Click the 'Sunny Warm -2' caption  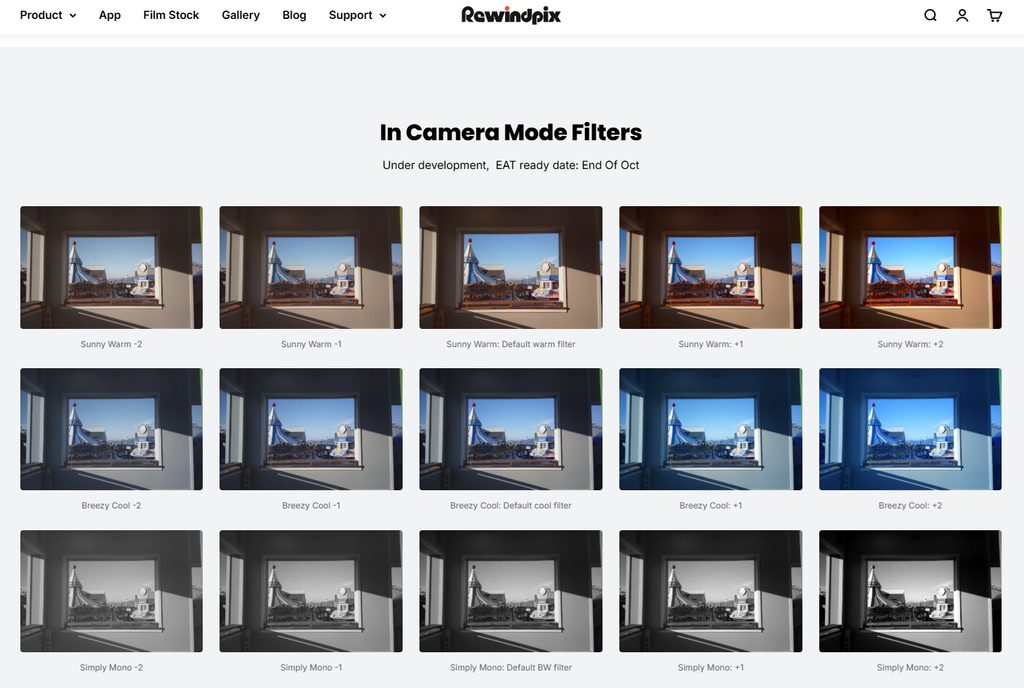(112, 344)
